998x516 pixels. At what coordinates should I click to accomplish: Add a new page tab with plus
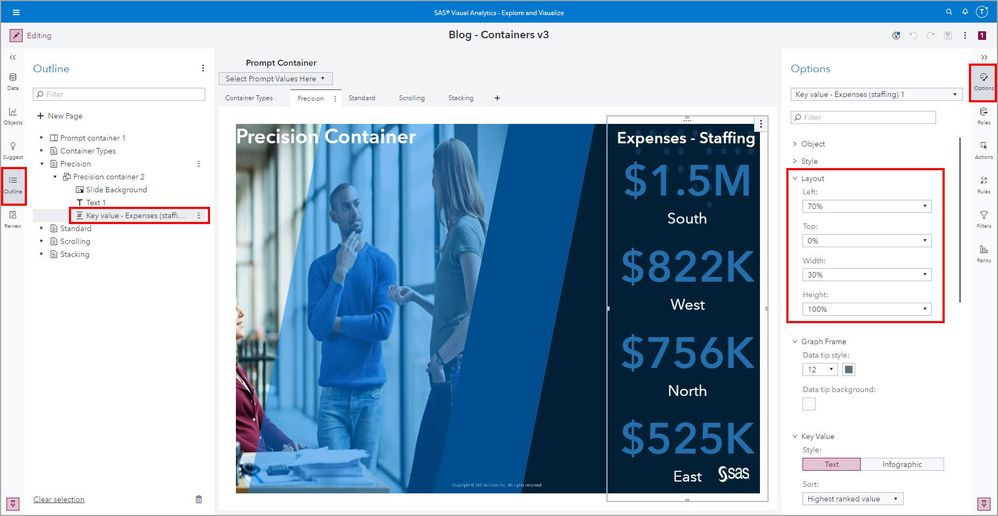[497, 98]
